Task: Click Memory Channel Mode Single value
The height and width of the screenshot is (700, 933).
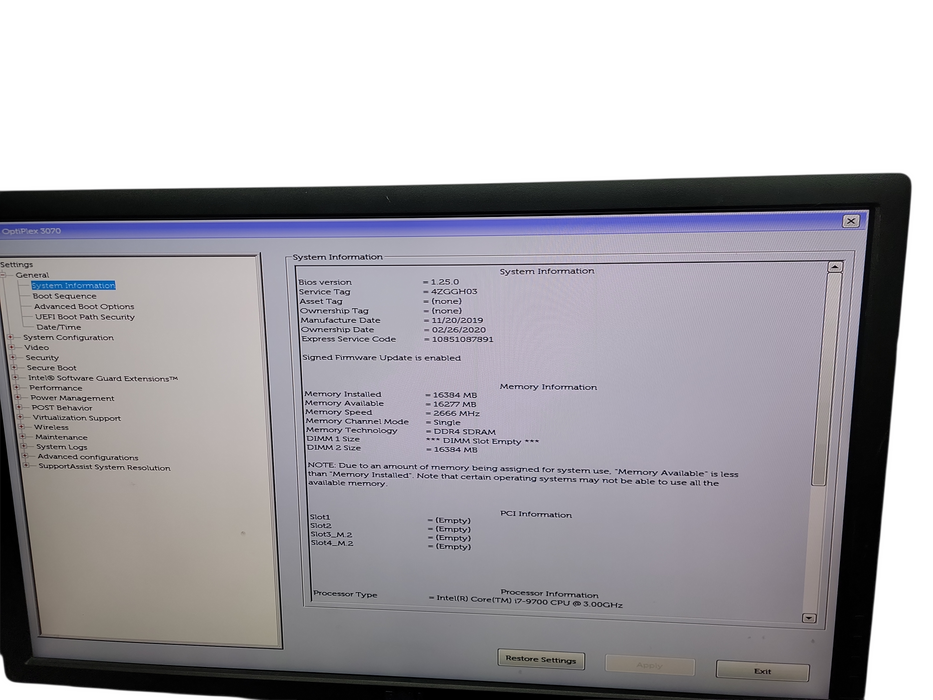Action: [x=446, y=422]
